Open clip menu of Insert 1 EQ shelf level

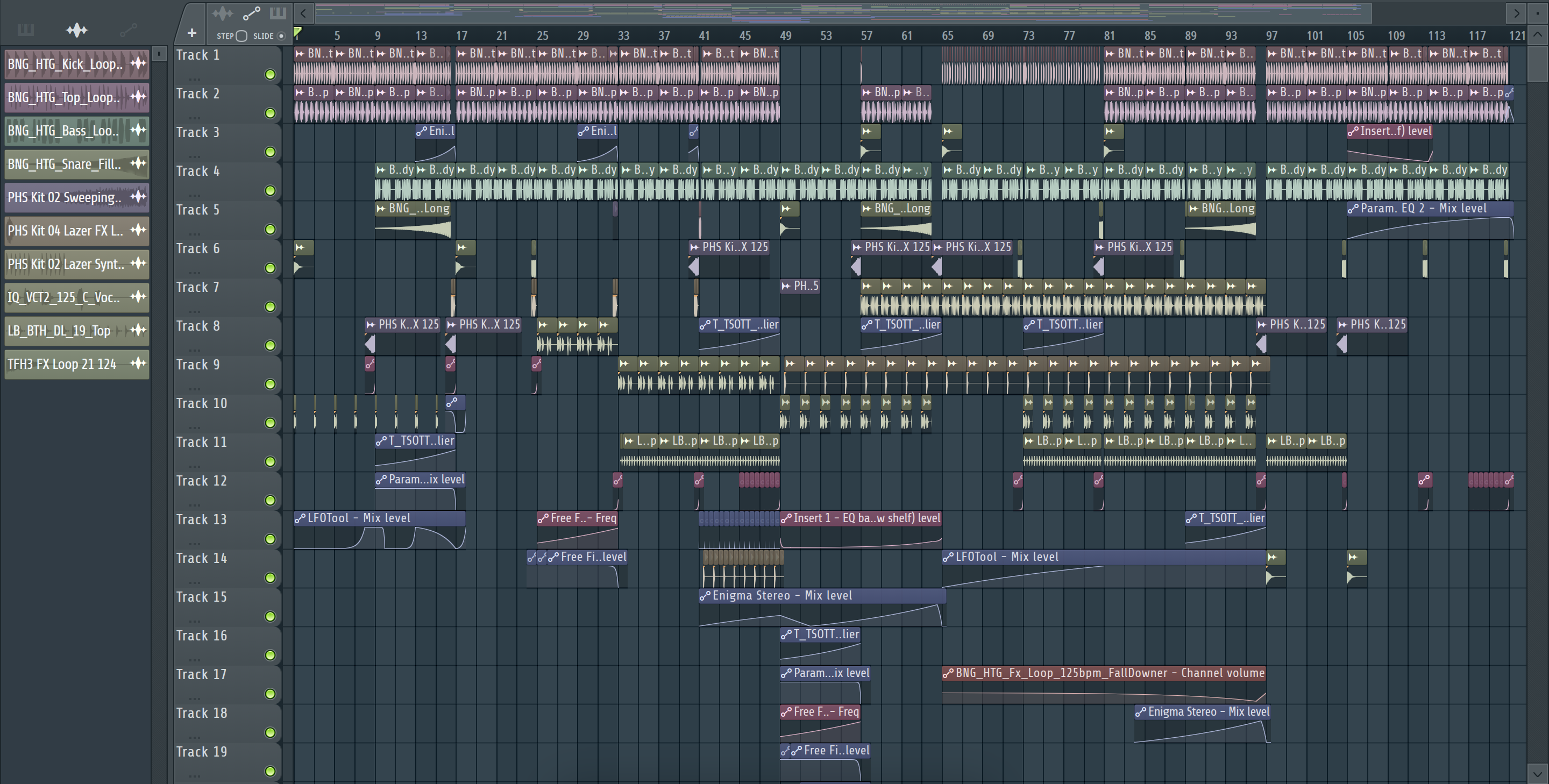786,518
